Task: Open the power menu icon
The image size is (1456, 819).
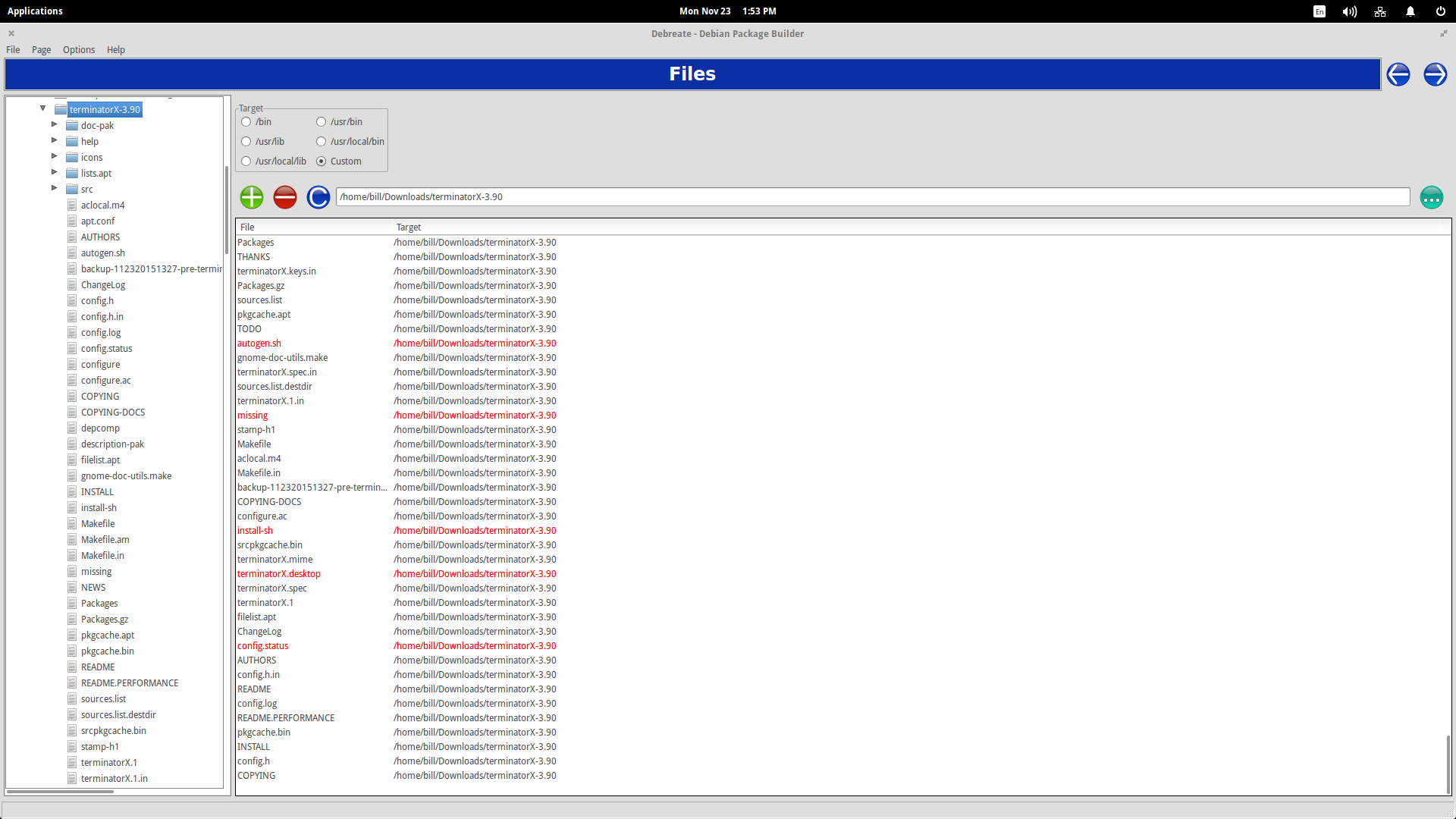Action: pyautogui.click(x=1441, y=11)
